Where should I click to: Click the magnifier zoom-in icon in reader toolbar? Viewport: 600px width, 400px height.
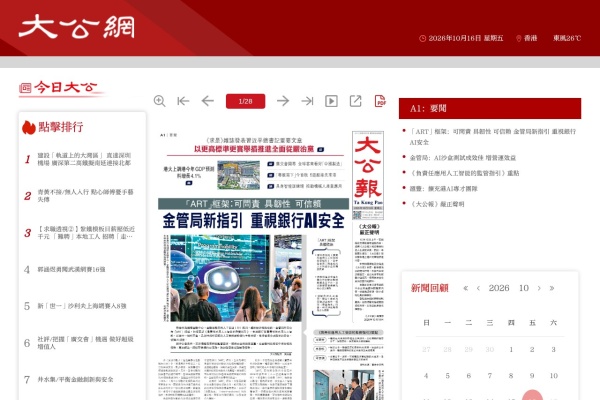pos(159,101)
